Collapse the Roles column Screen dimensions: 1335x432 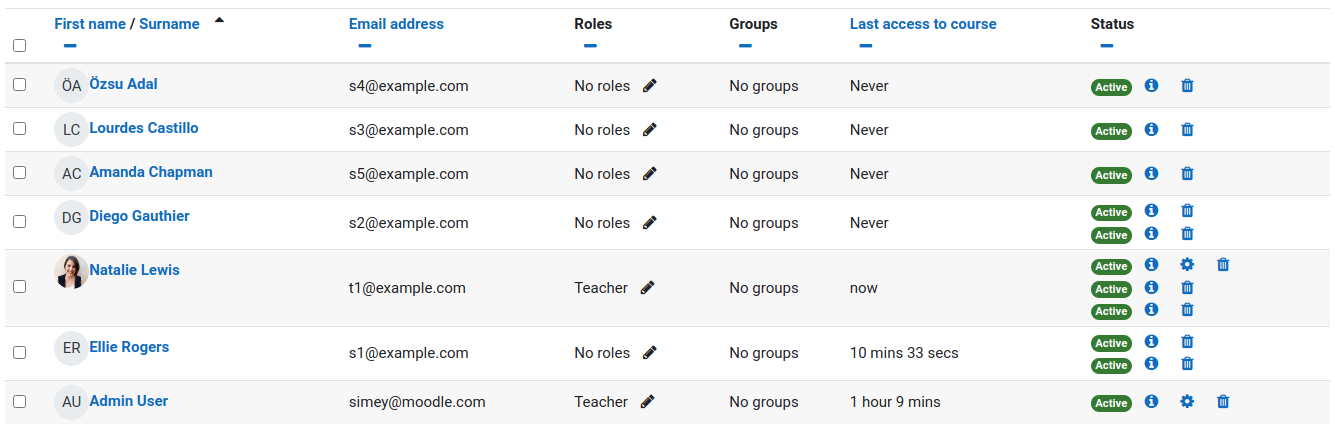[x=590, y=45]
